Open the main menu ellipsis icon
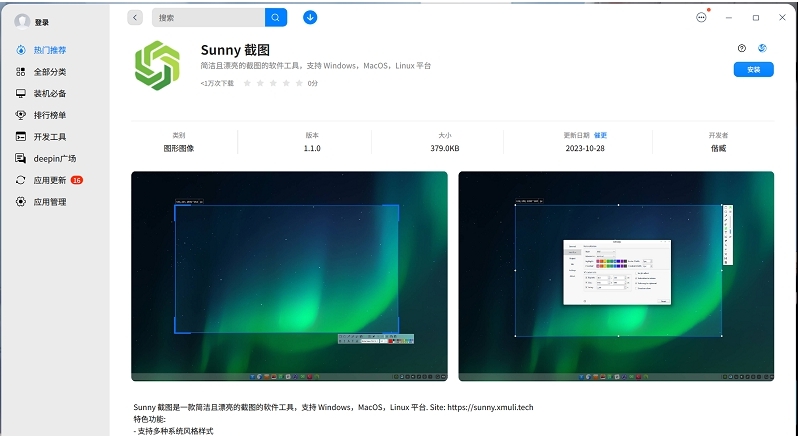800x436 pixels. pyautogui.click(x=702, y=17)
